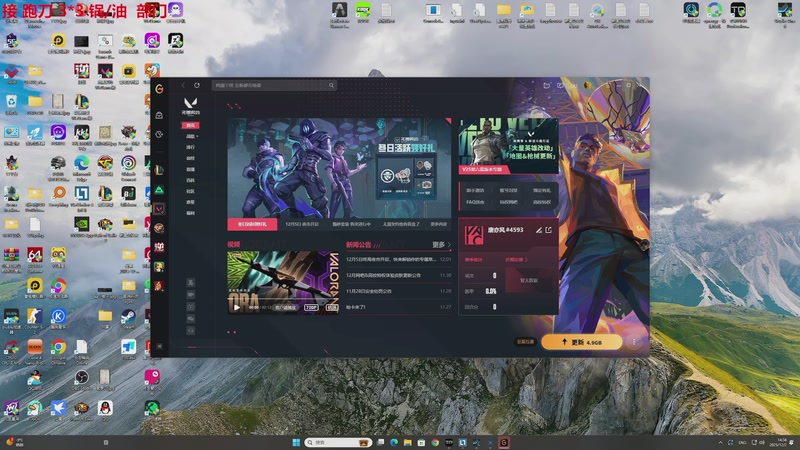Open Windows Start menu on taskbar
The width and height of the screenshot is (800, 450).
pos(296,442)
